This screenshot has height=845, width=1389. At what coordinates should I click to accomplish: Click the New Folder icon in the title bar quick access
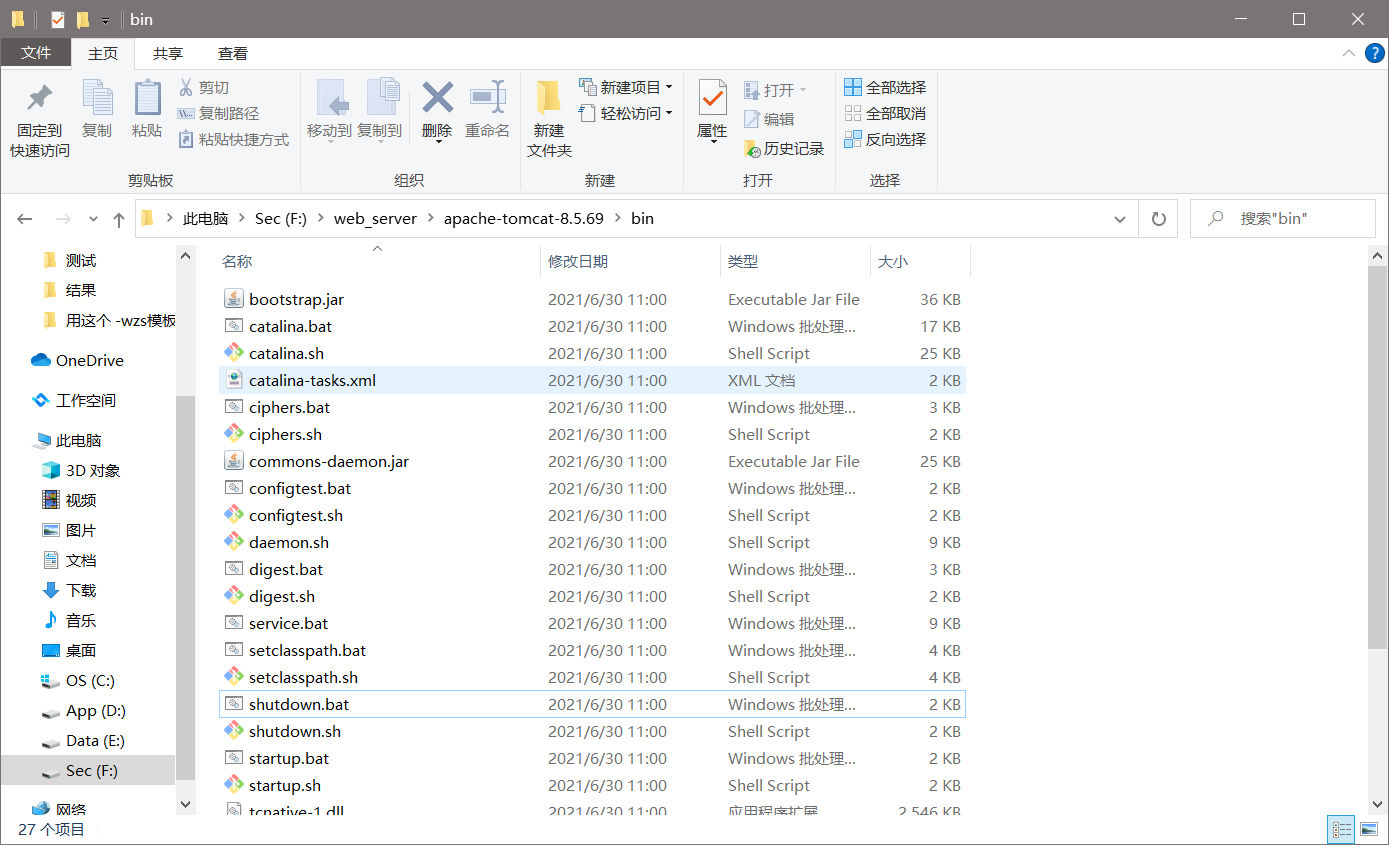click(x=83, y=19)
